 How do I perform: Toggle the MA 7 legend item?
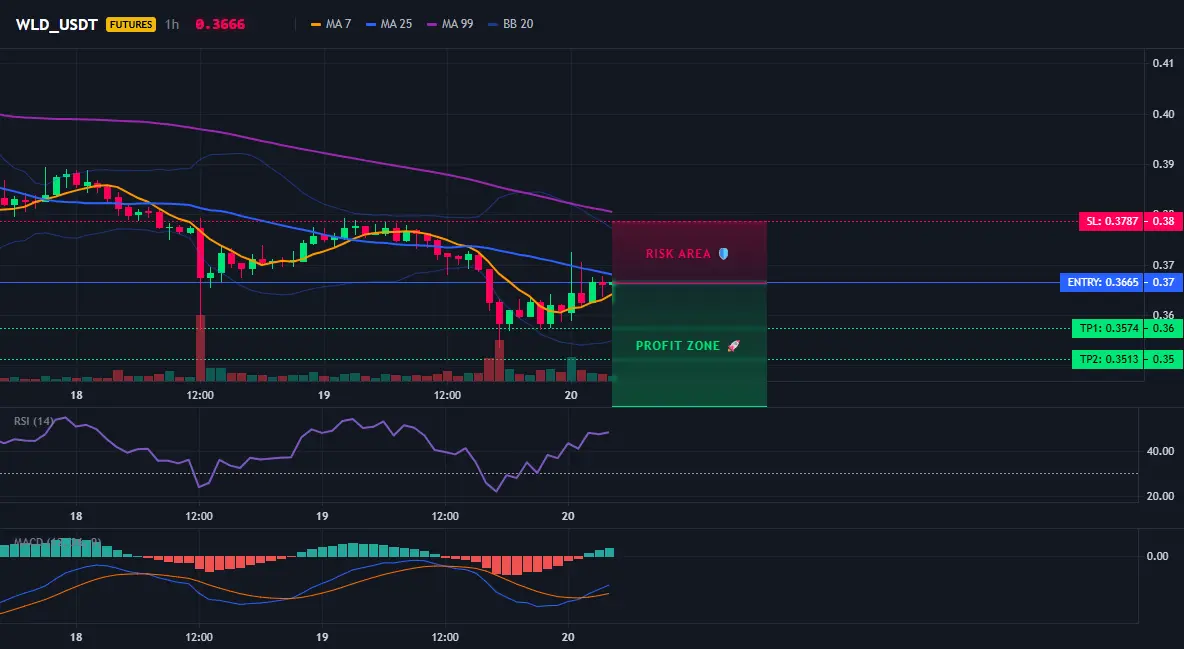coord(331,24)
